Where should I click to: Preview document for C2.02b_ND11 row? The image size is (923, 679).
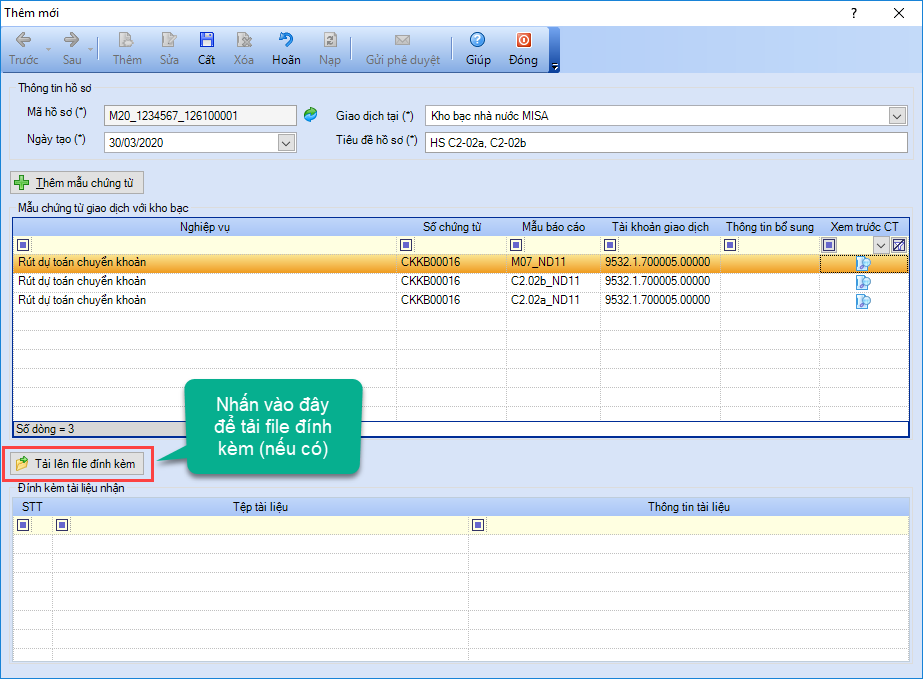pyautogui.click(x=863, y=283)
